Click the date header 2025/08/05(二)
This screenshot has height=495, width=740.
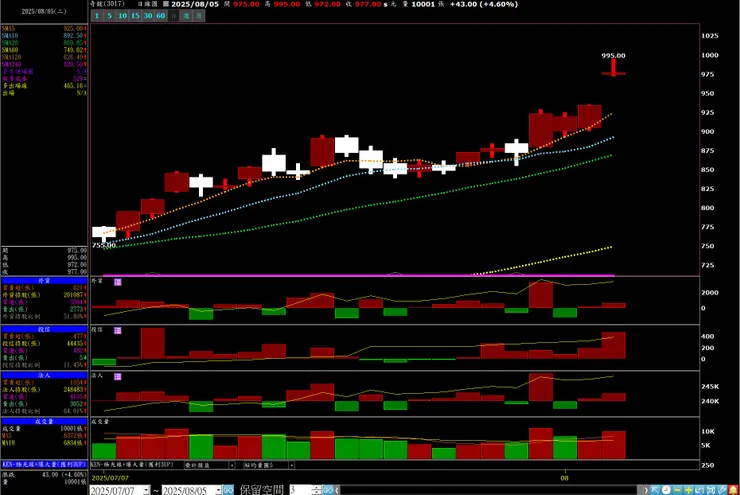point(44,11)
